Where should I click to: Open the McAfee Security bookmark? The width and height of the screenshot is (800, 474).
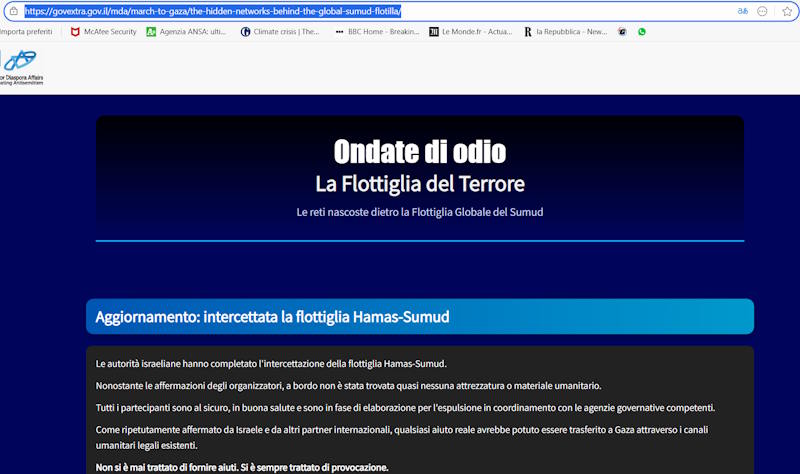pyautogui.click(x=103, y=32)
